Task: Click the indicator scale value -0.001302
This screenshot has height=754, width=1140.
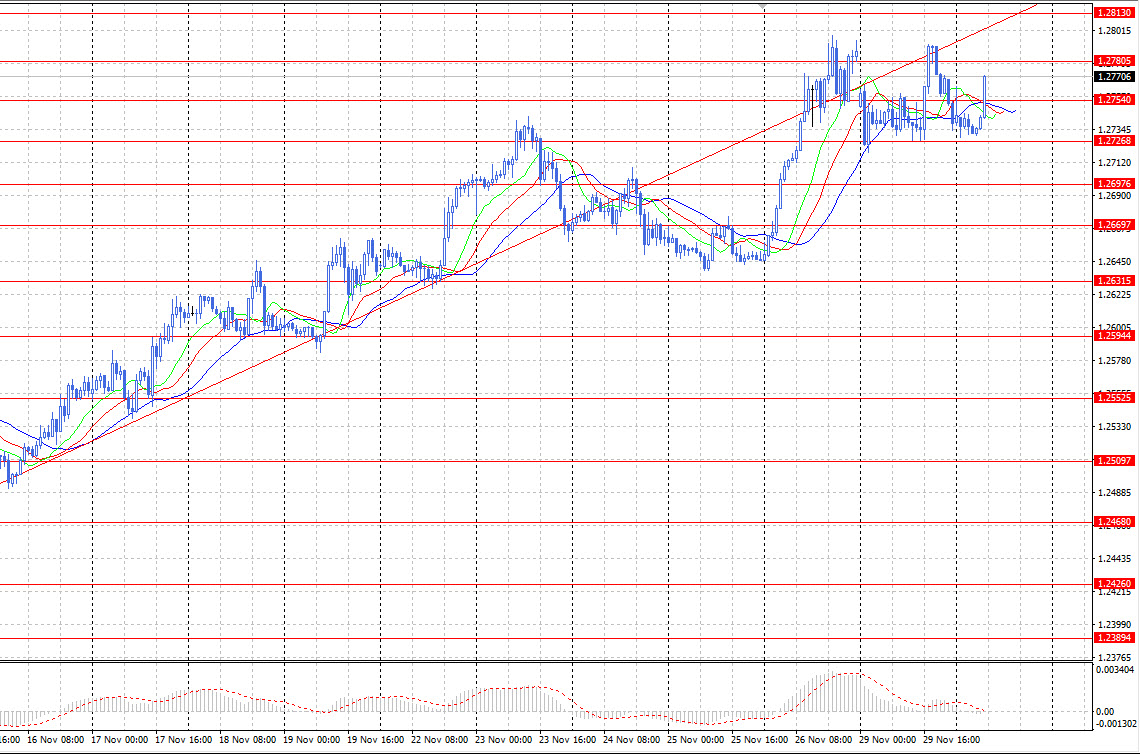Action: click(1115, 723)
